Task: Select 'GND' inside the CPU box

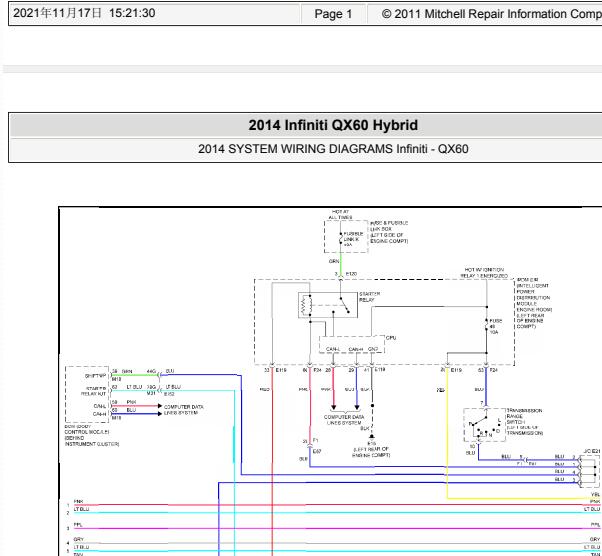Action: [x=373, y=349]
